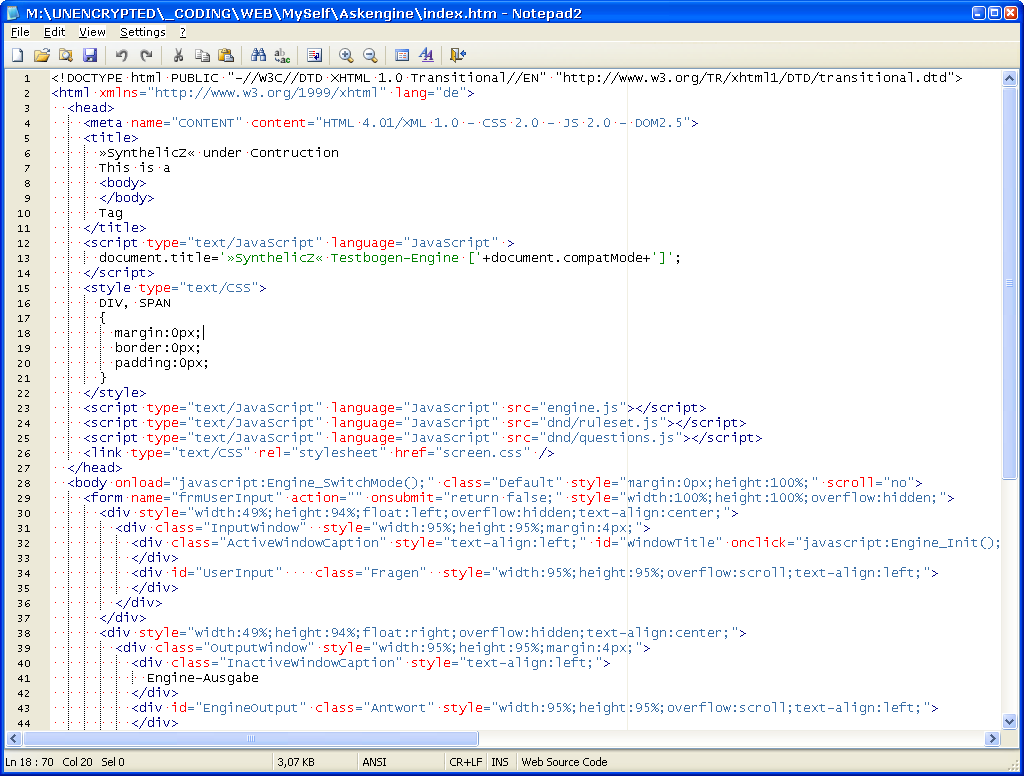
Task: Open the Edit menu
Action: [x=54, y=32]
